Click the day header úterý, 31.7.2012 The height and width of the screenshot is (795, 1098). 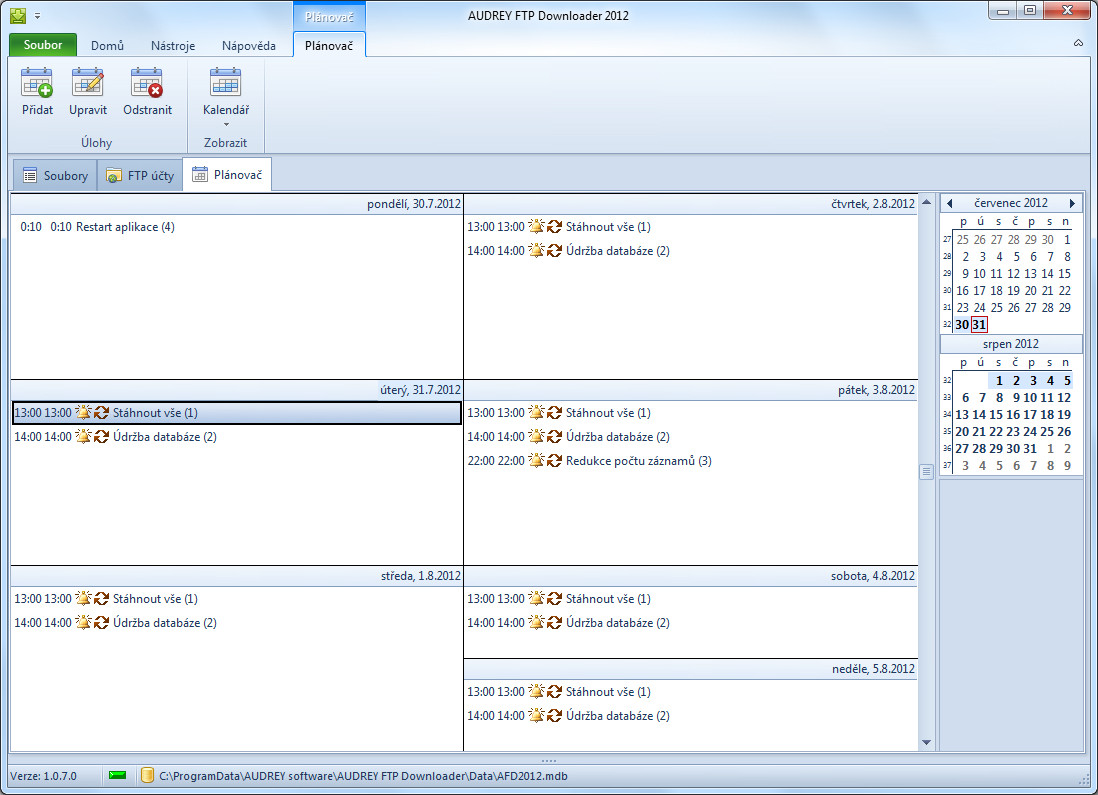coord(237,390)
